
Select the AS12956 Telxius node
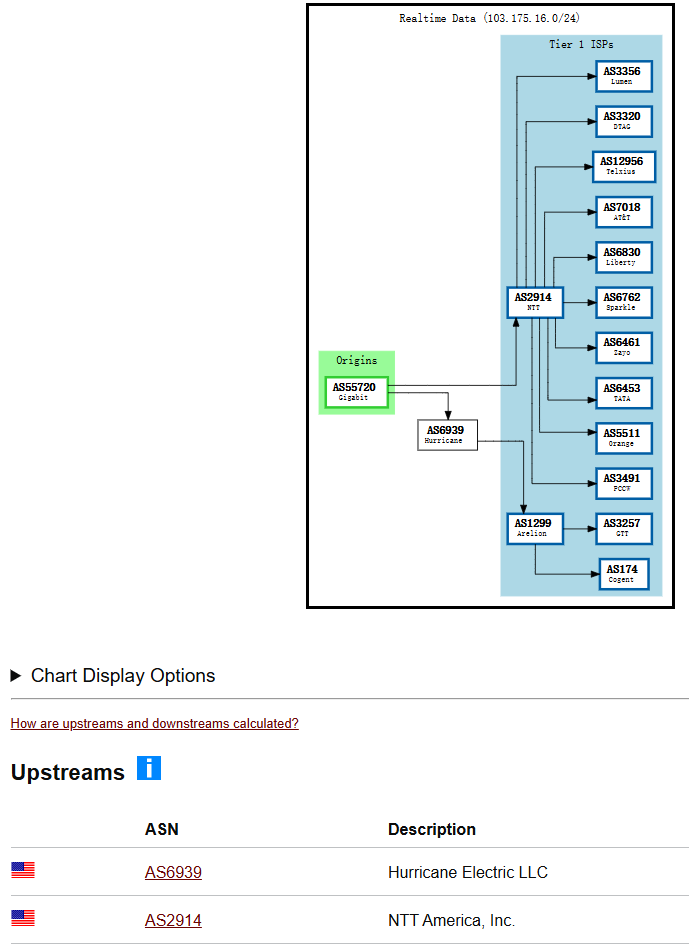624,166
